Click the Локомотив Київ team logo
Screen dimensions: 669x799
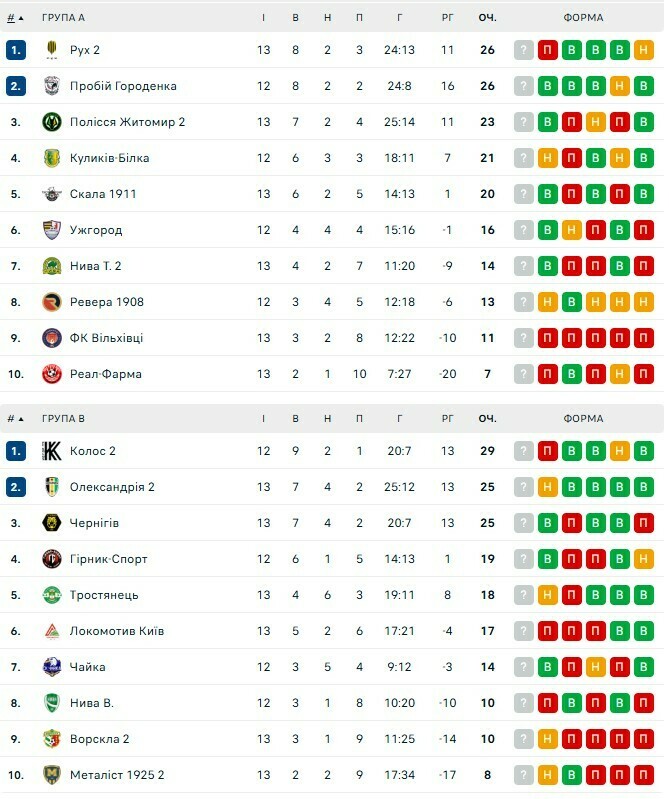click(x=52, y=631)
